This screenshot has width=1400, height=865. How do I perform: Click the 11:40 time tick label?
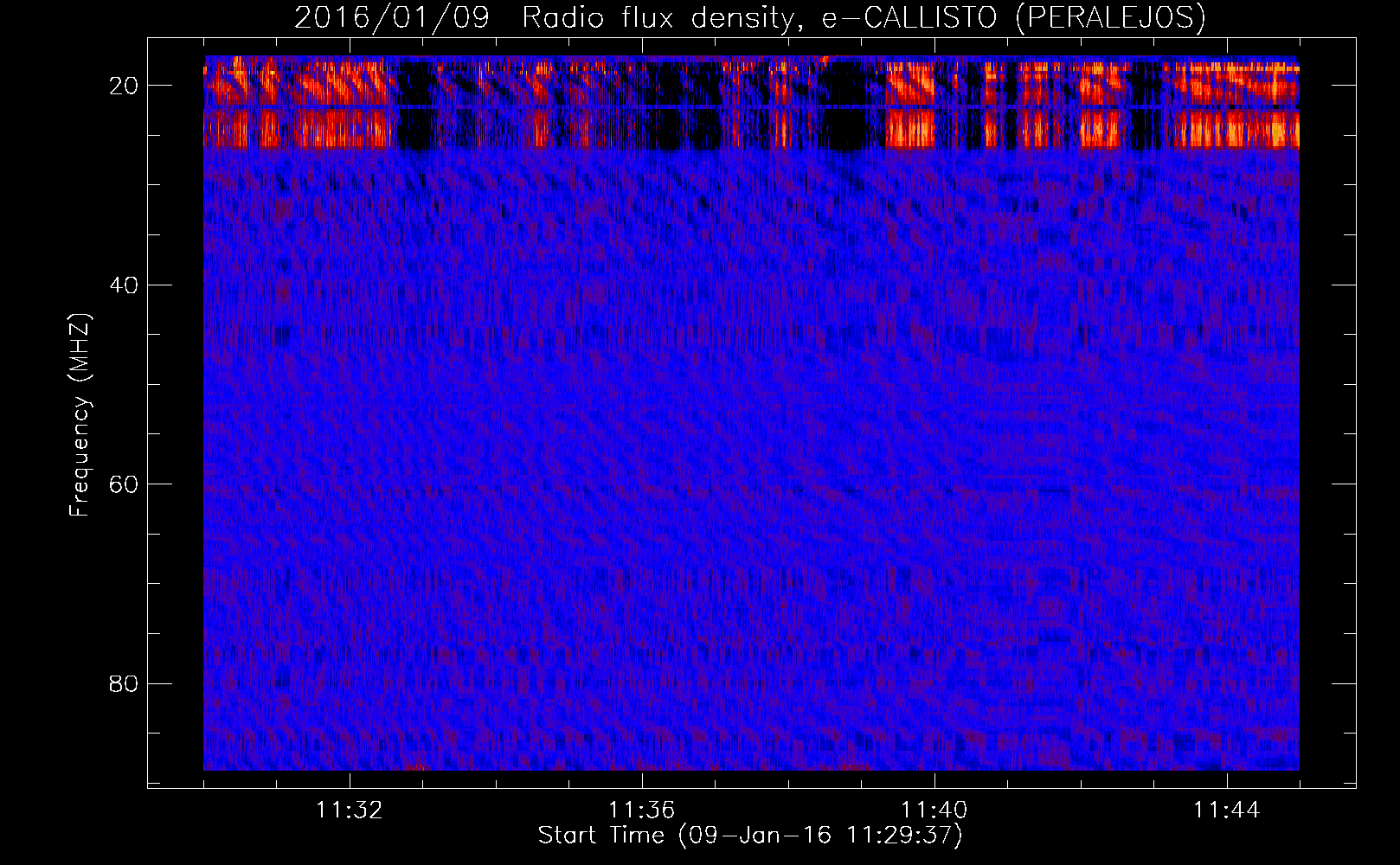tap(934, 811)
